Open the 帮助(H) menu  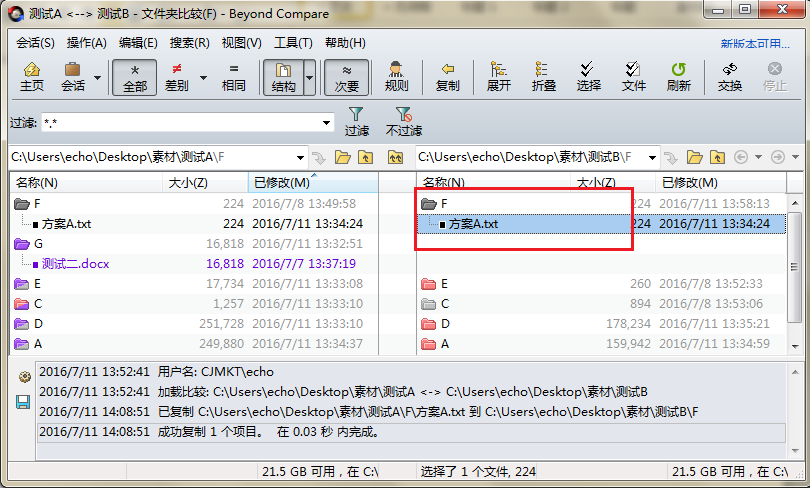coord(345,43)
